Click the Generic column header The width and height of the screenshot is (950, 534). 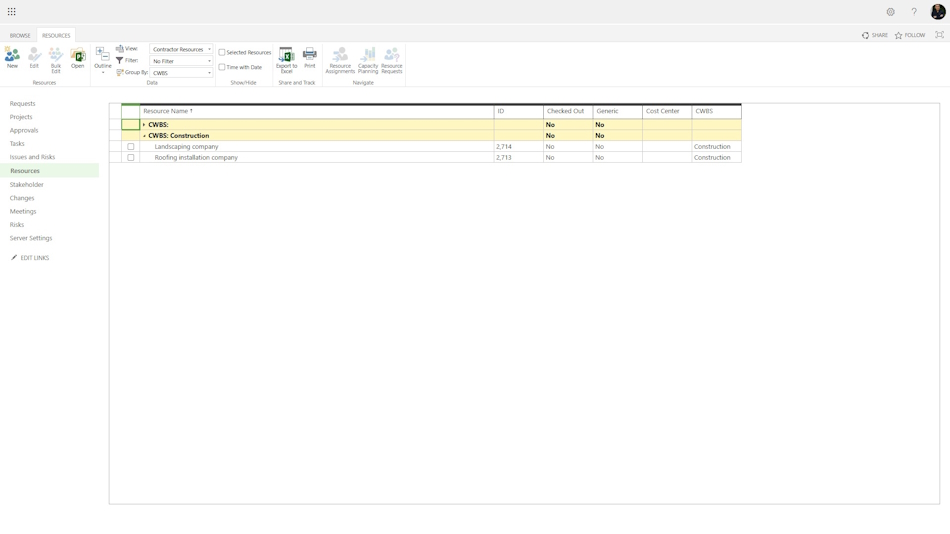pos(618,112)
